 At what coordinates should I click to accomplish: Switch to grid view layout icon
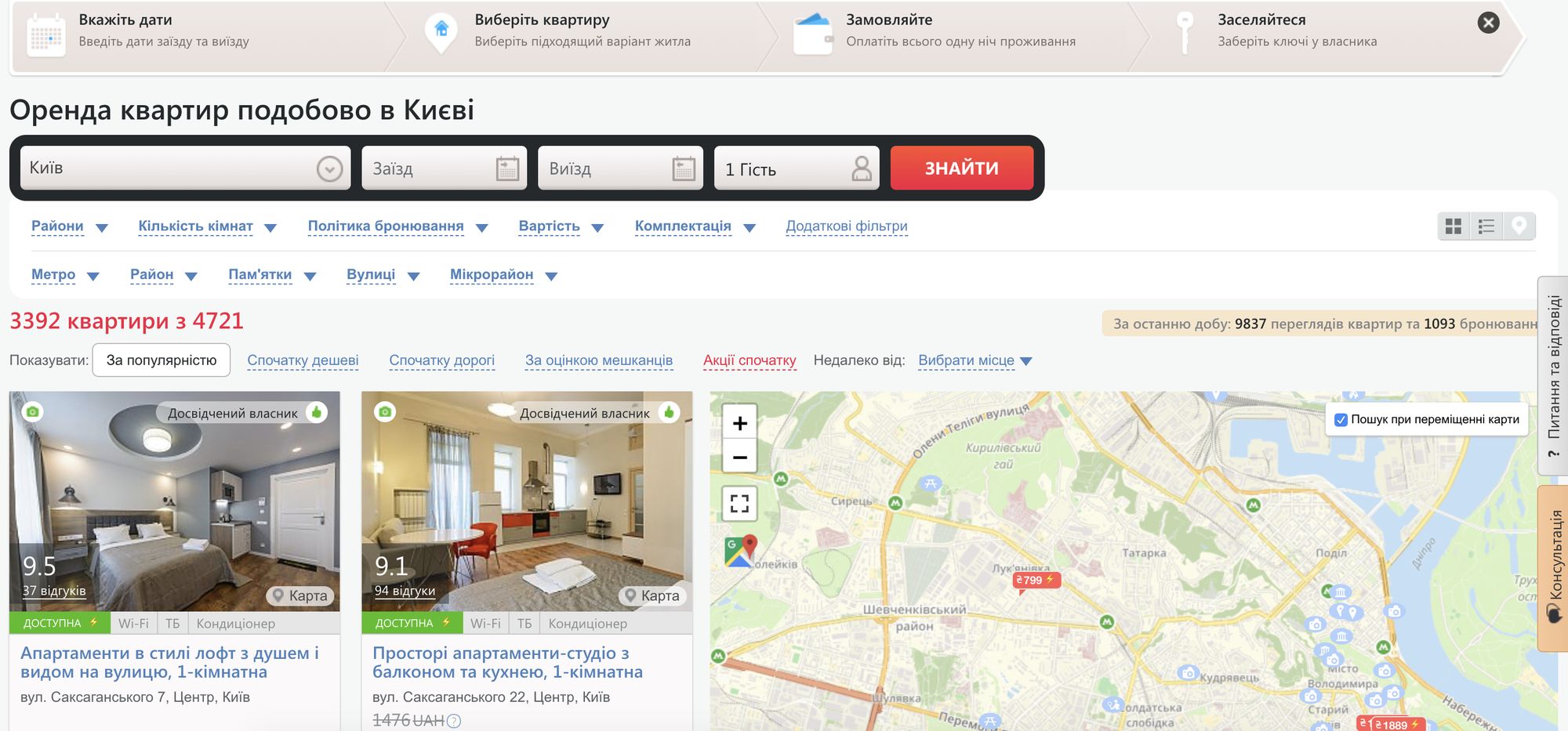[x=1453, y=226]
